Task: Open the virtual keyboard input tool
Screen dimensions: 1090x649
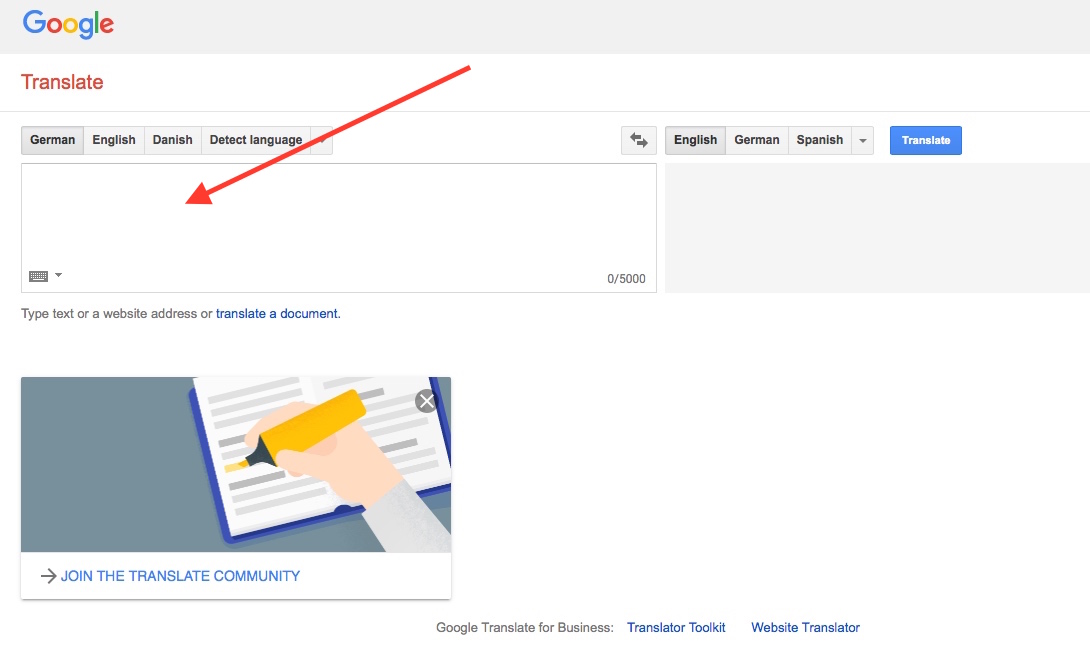Action: (x=38, y=276)
